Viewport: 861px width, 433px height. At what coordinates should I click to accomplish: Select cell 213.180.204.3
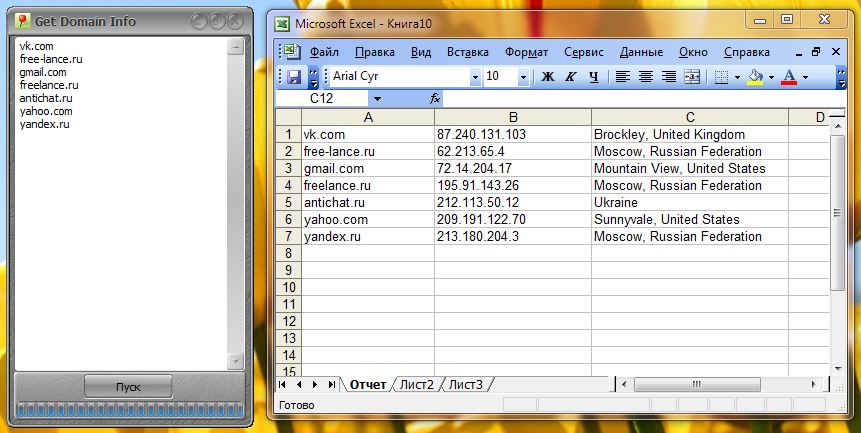[513, 237]
